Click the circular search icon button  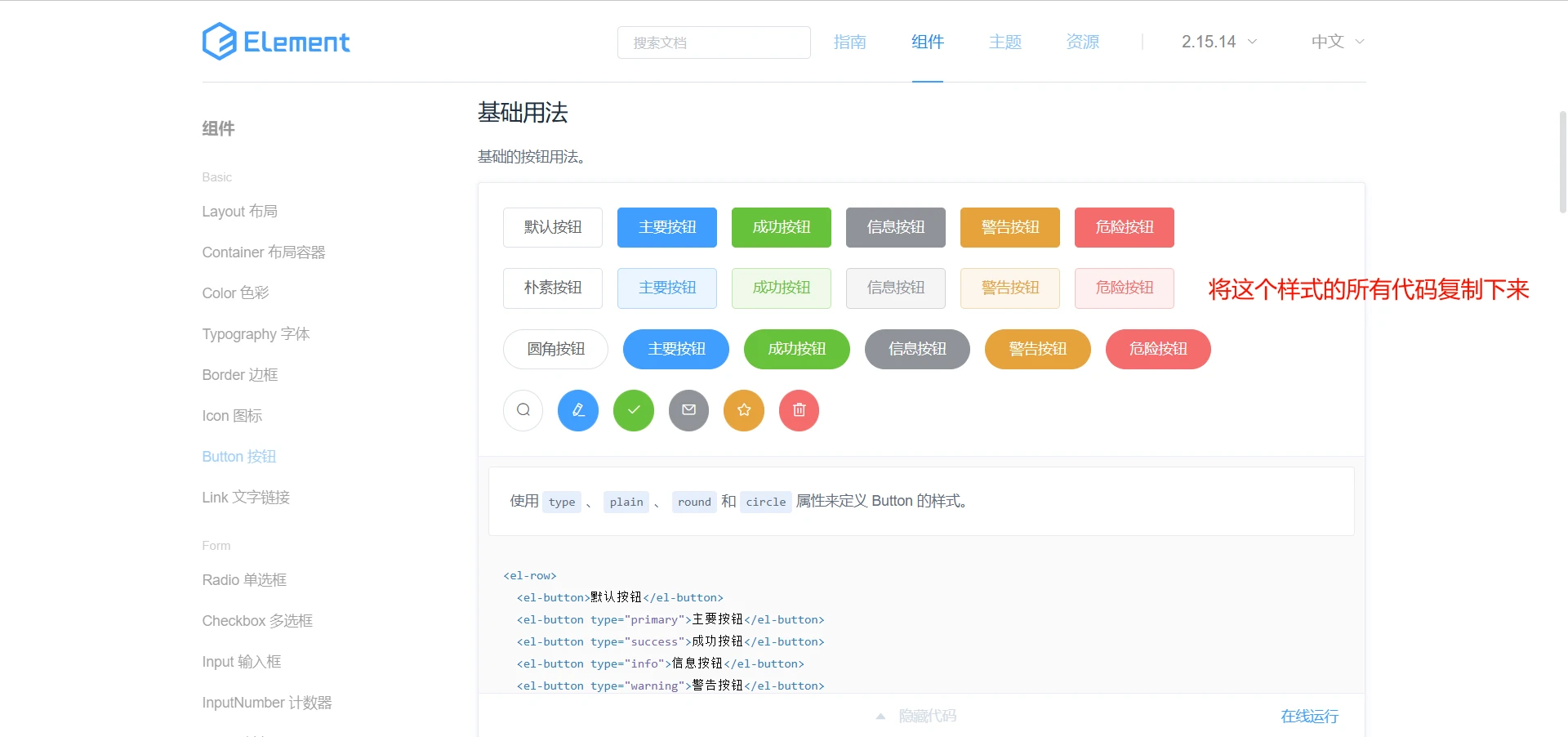(x=523, y=410)
